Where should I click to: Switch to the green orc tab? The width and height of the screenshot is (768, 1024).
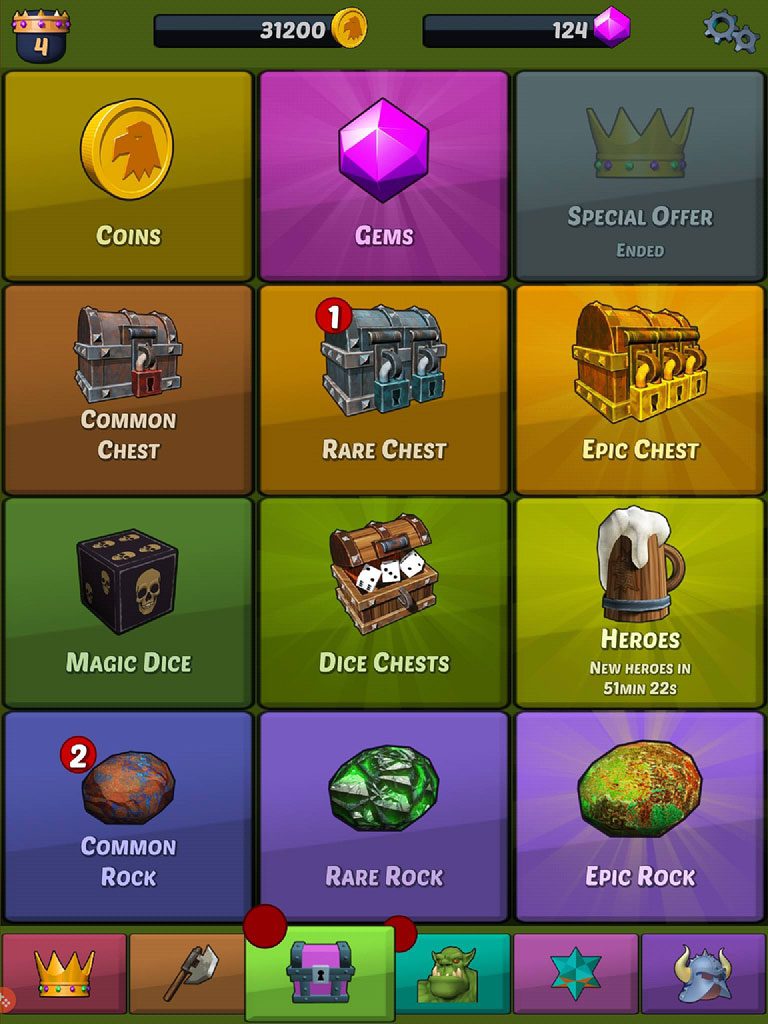point(452,974)
